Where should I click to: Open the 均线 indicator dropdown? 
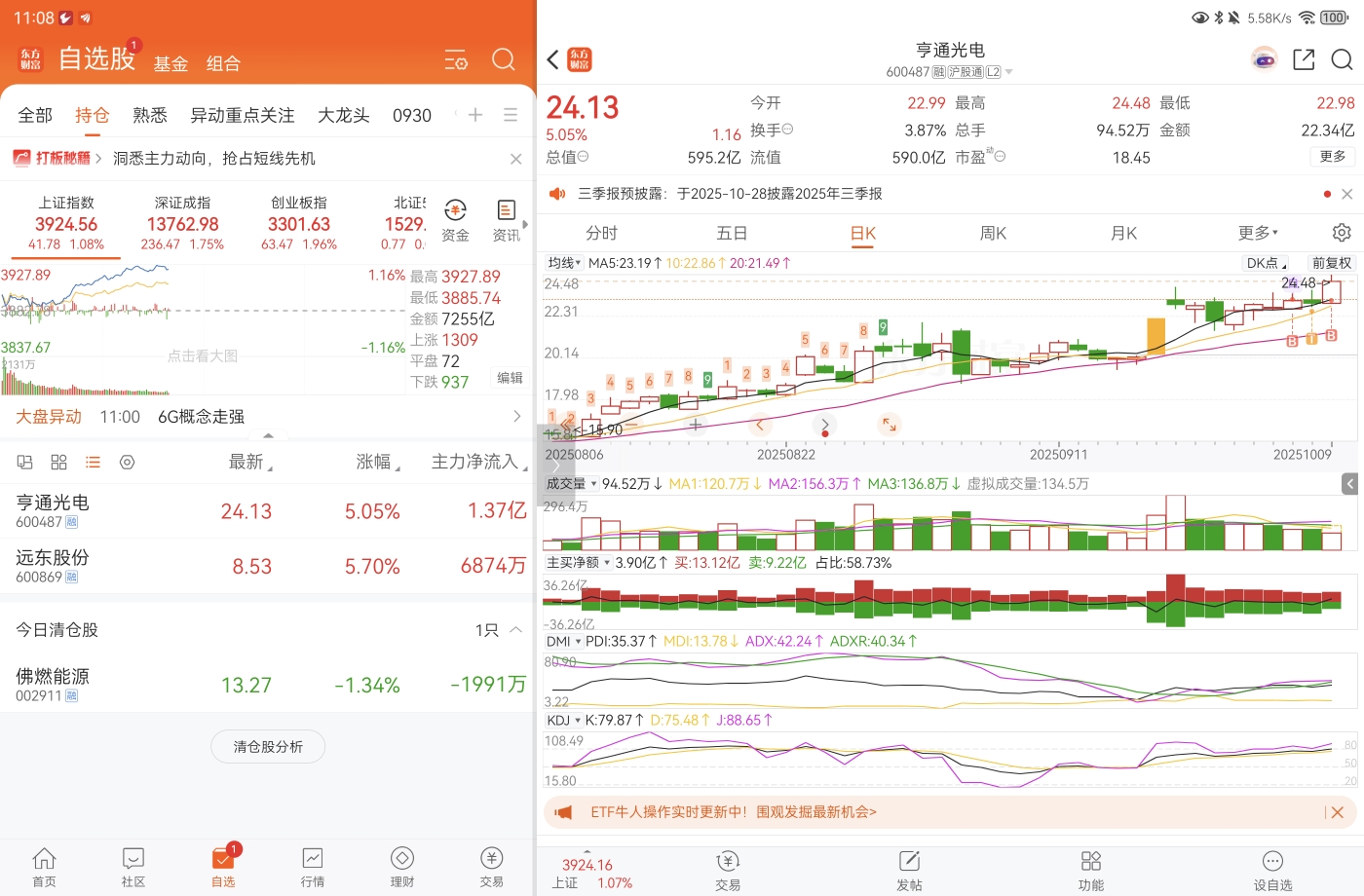coord(564,263)
